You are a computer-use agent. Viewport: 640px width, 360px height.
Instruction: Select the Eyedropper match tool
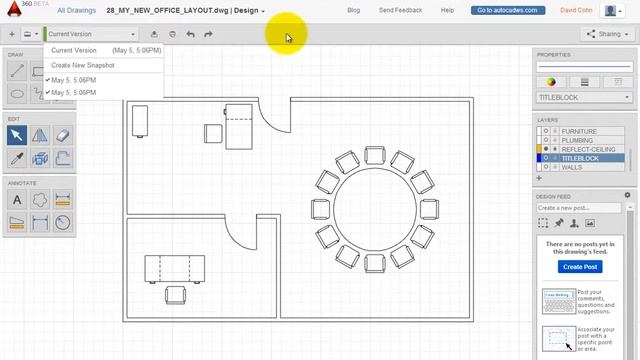[x=17, y=158]
